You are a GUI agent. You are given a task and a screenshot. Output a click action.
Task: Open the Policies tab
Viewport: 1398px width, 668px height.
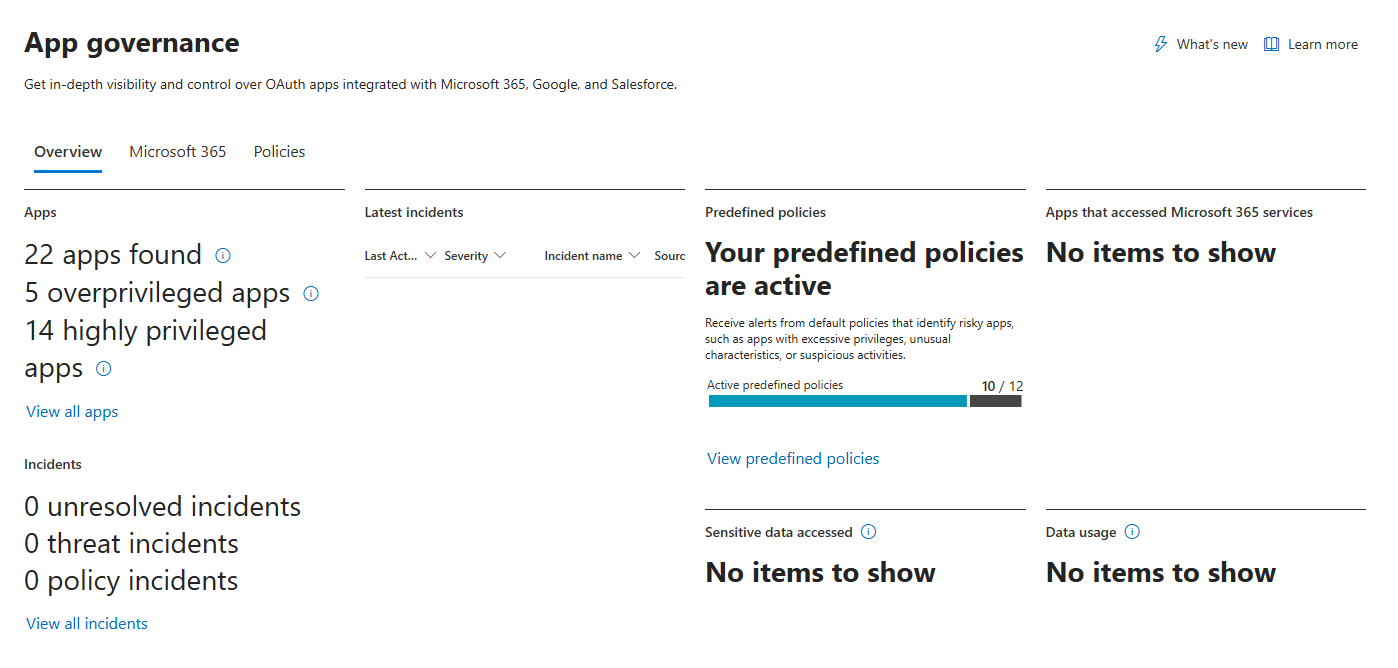tap(279, 152)
